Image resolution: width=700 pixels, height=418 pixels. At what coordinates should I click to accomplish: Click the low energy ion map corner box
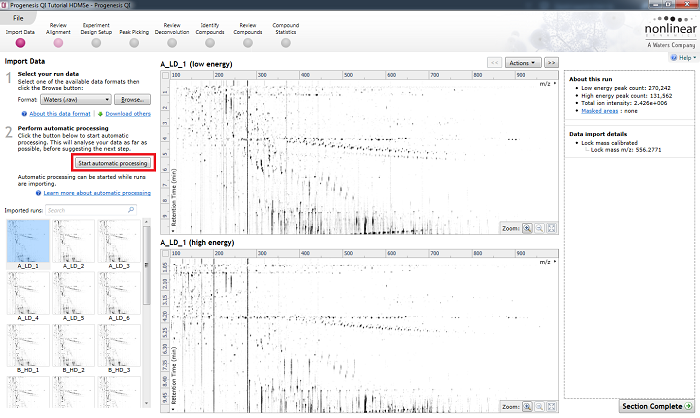165,75
